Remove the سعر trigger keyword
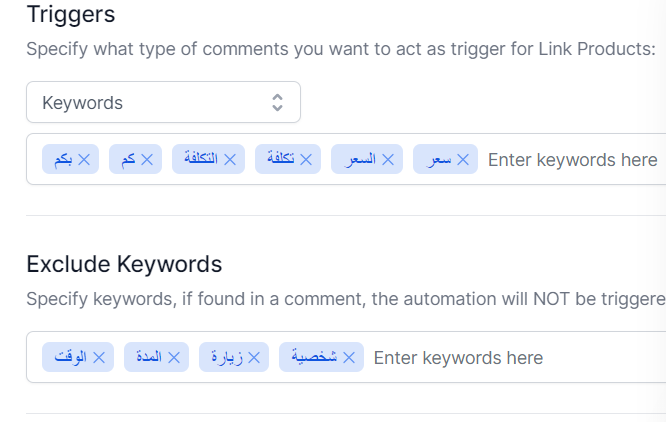 [463, 160]
